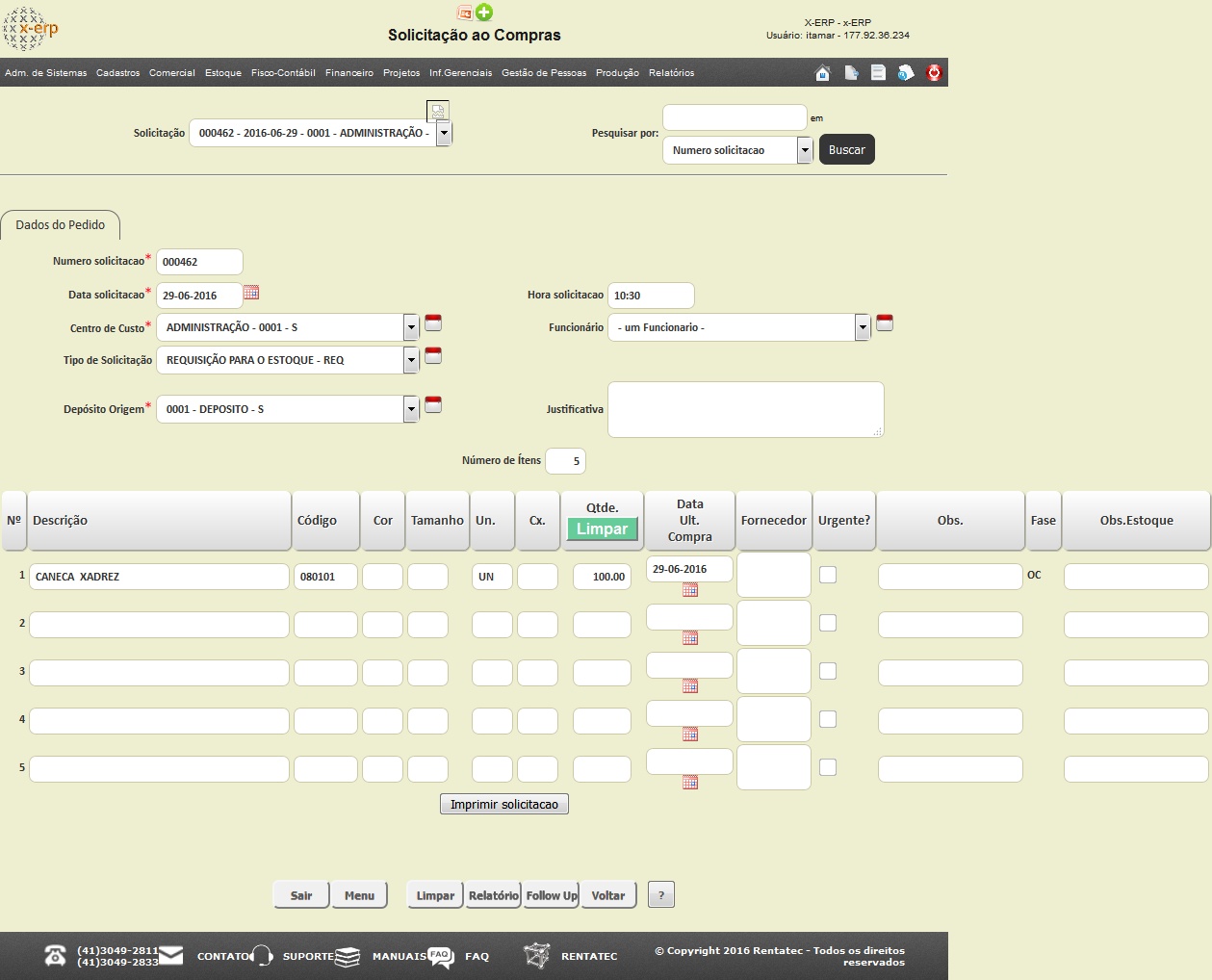Click the red power logout icon
Viewport: 1212px width, 980px height.
pyautogui.click(x=934, y=72)
